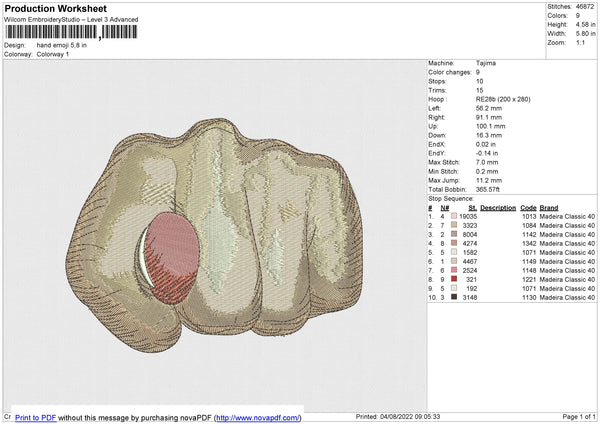
Task: Select the Down value 16.3 mm
Action: click(489, 135)
